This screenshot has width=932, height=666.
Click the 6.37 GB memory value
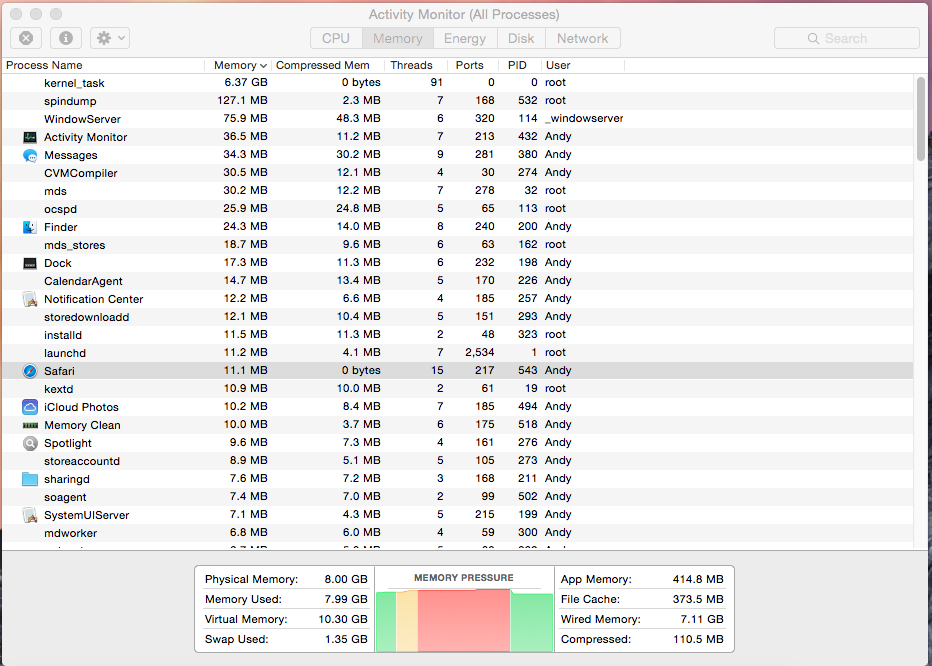pos(245,83)
